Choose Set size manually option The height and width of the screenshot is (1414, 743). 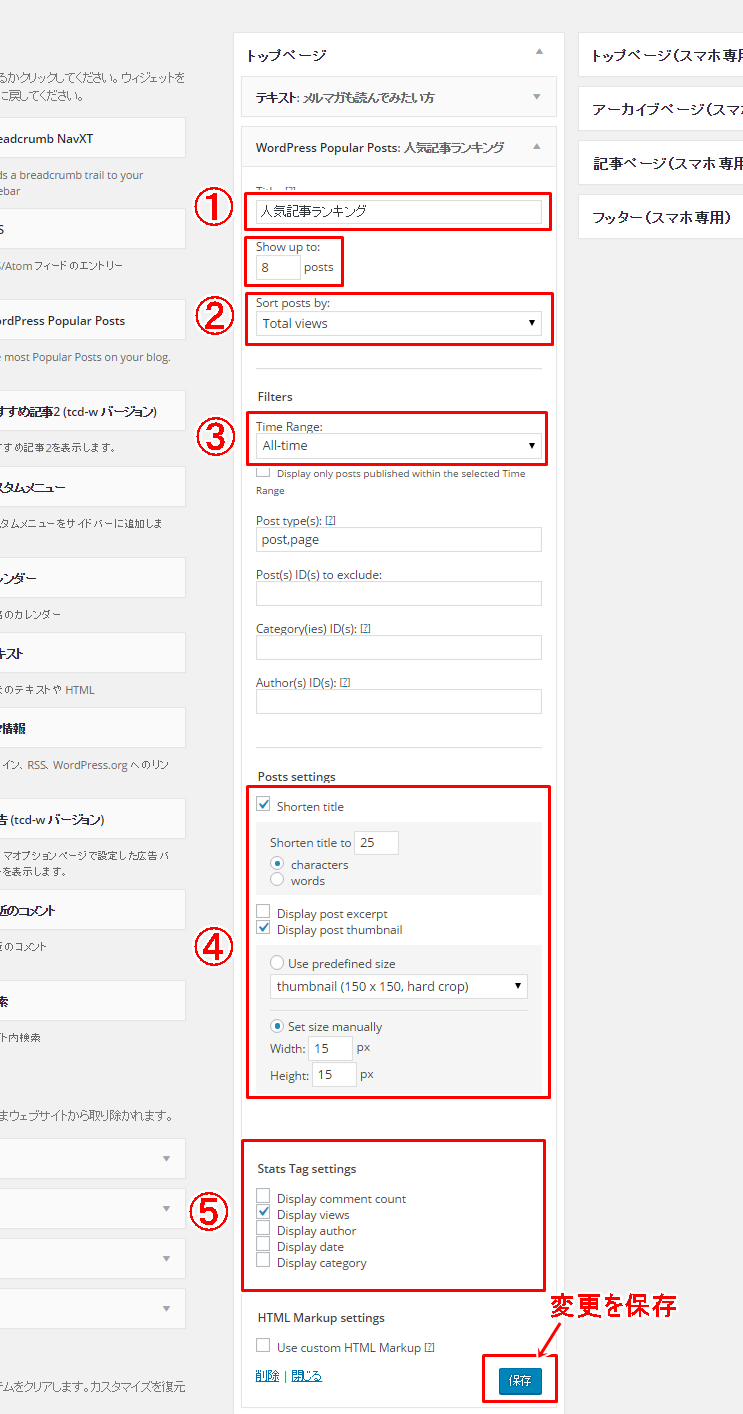(x=277, y=1026)
